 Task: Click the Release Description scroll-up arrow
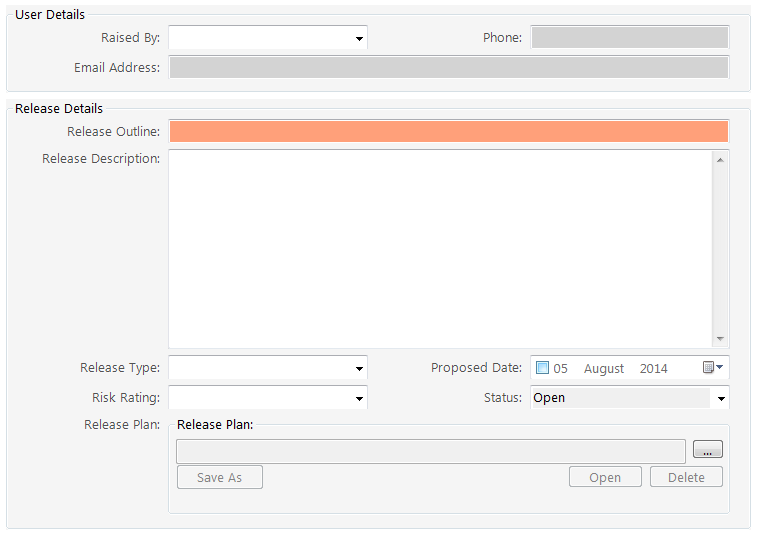coord(720,160)
